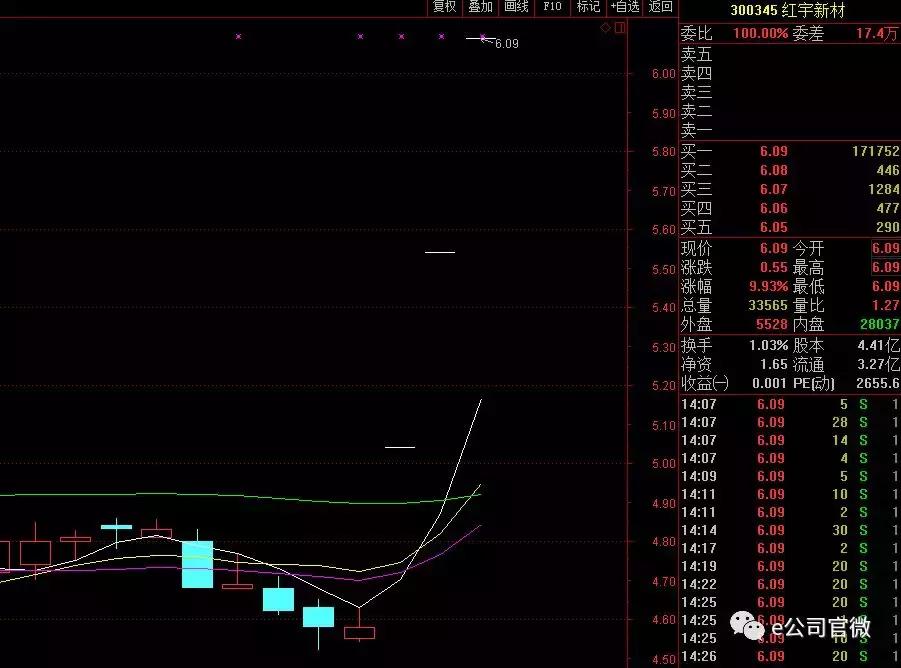Viewport: 901px width, 668px height.
Task: Click the 流通 3.27亿 value
Action: click(x=879, y=364)
